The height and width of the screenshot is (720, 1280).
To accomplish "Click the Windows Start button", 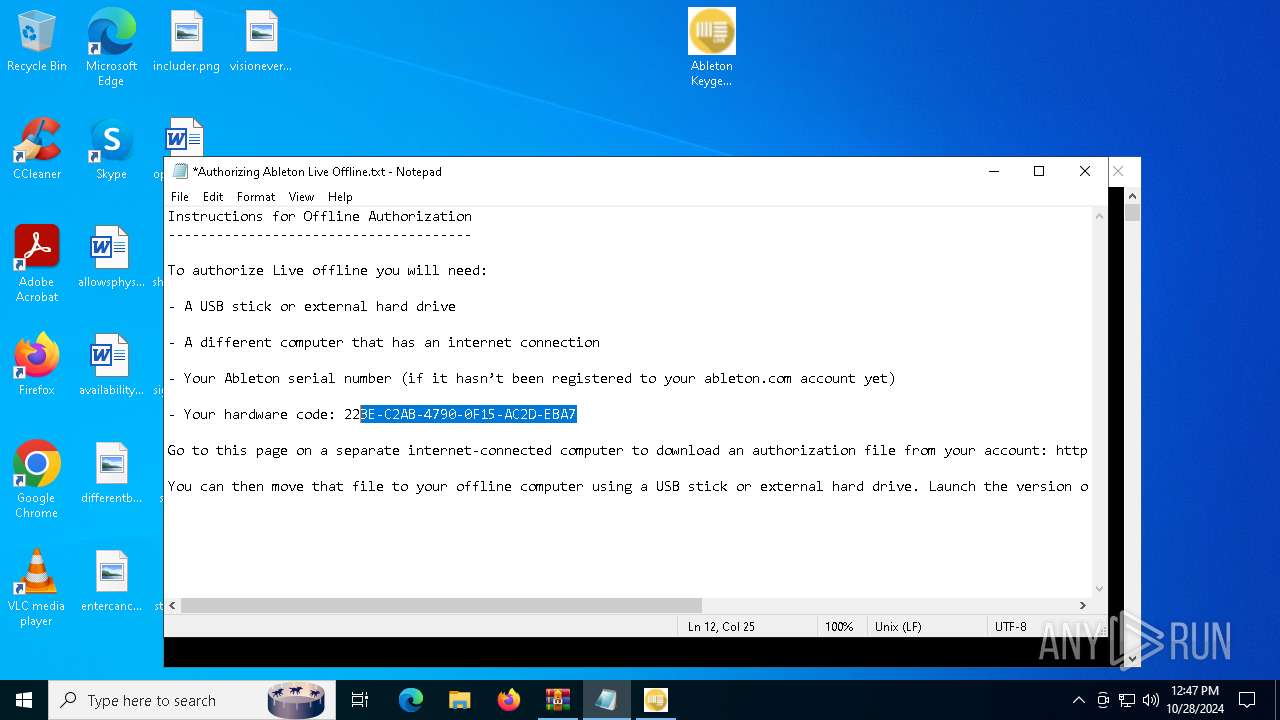I will pos(24,700).
